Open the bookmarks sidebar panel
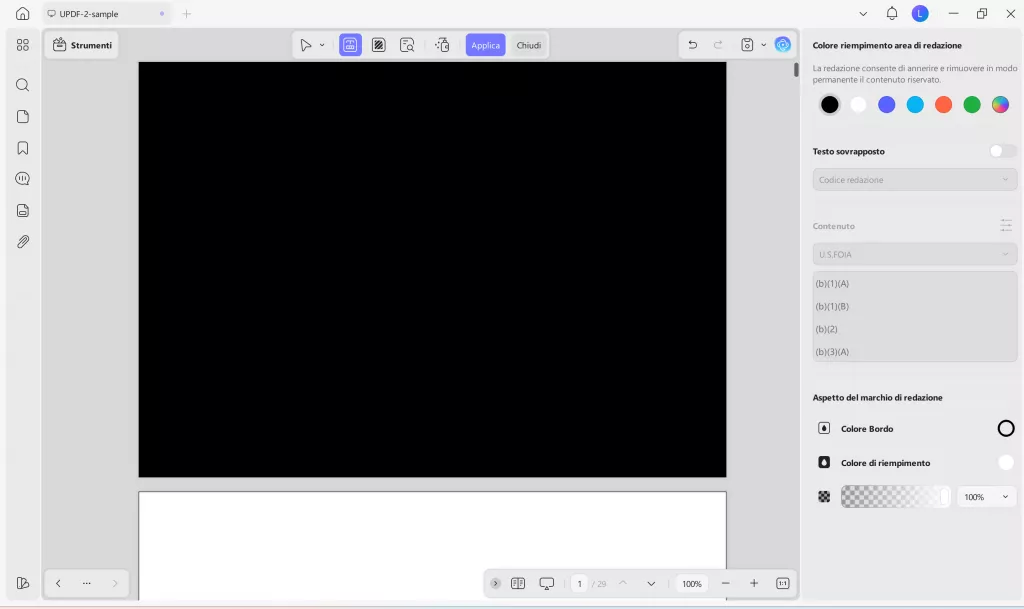 click(x=22, y=147)
